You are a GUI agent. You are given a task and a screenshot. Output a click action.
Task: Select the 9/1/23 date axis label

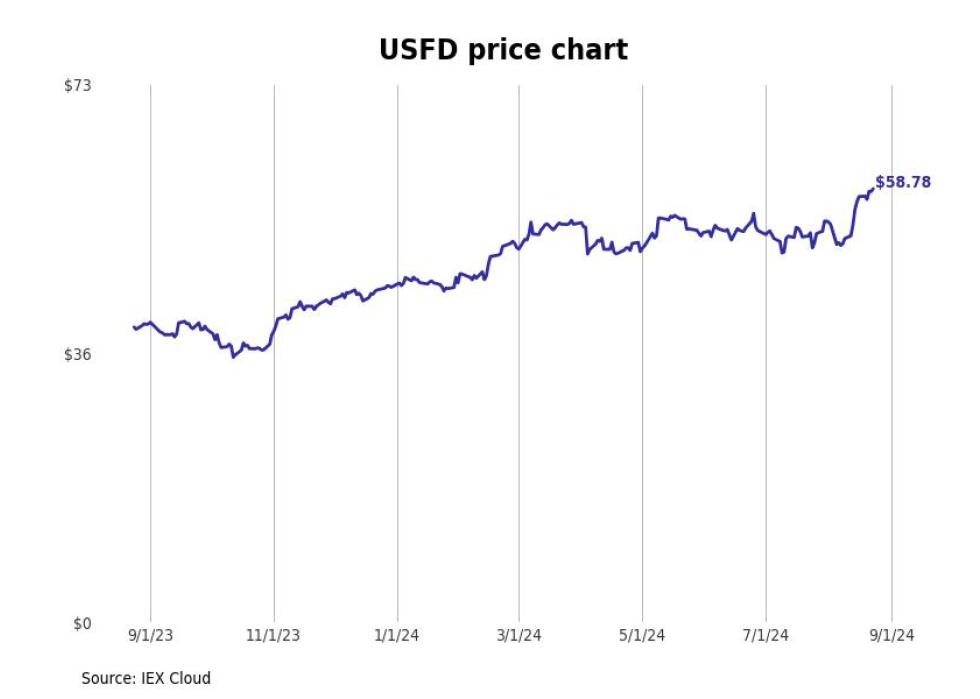point(151,635)
